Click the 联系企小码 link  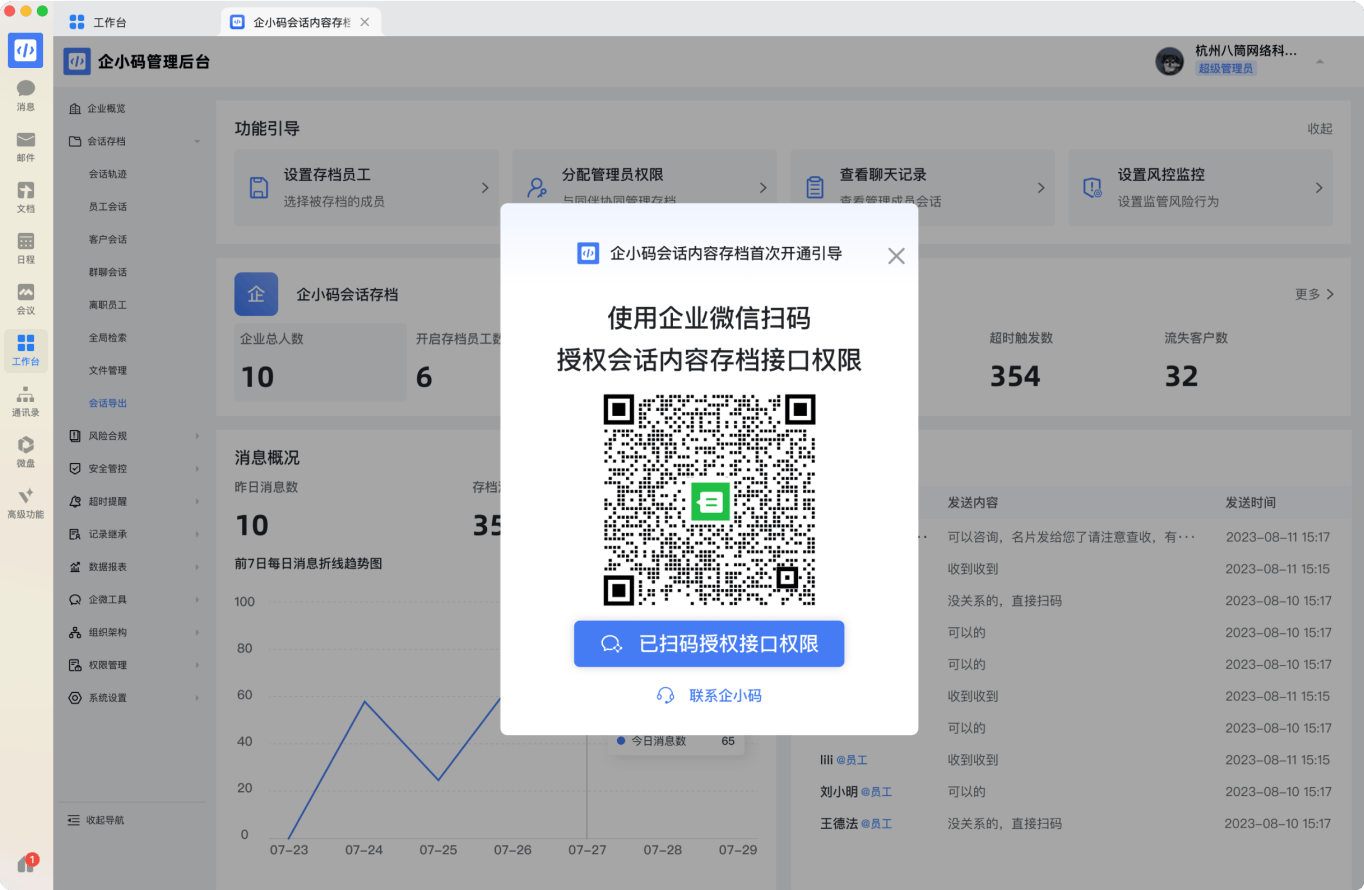point(725,695)
